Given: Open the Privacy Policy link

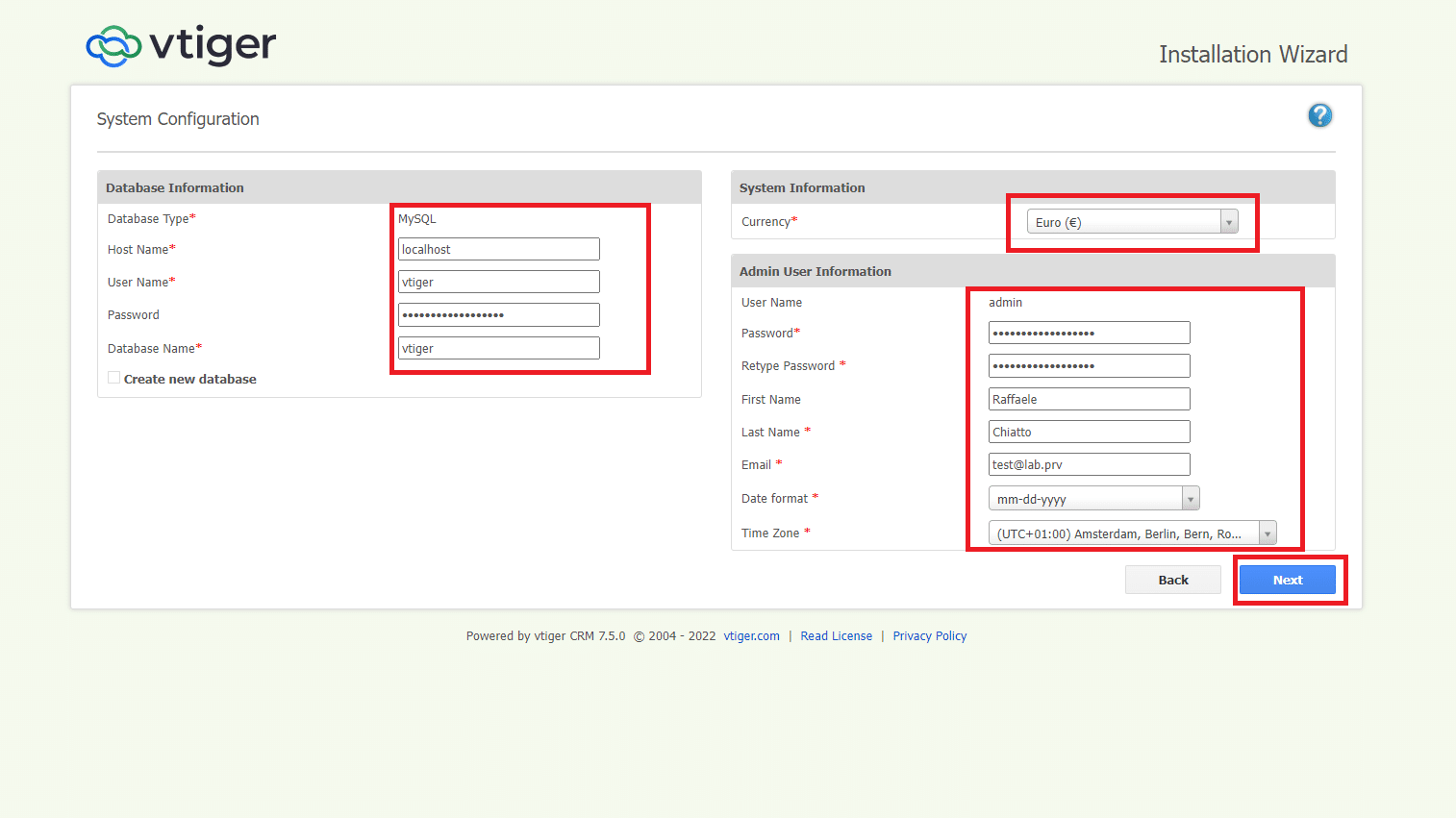Looking at the screenshot, I should point(929,636).
